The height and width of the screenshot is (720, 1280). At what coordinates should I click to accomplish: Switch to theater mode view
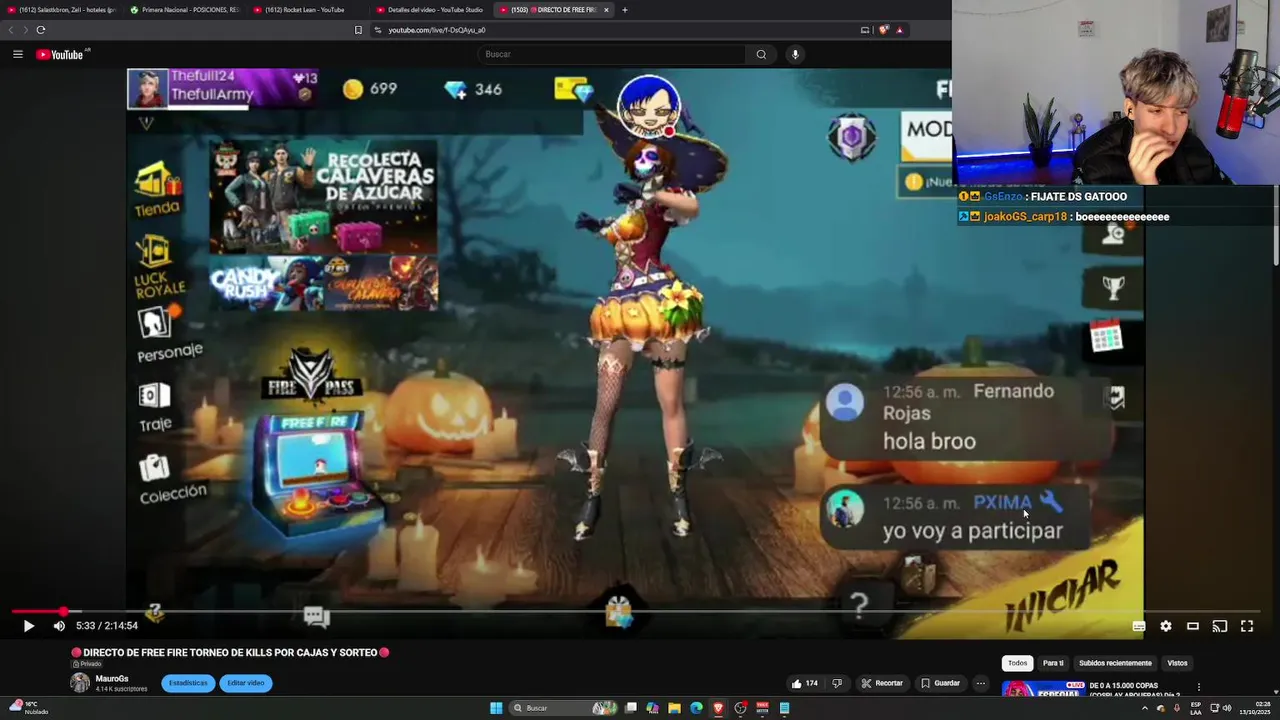(x=1193, y=626)
